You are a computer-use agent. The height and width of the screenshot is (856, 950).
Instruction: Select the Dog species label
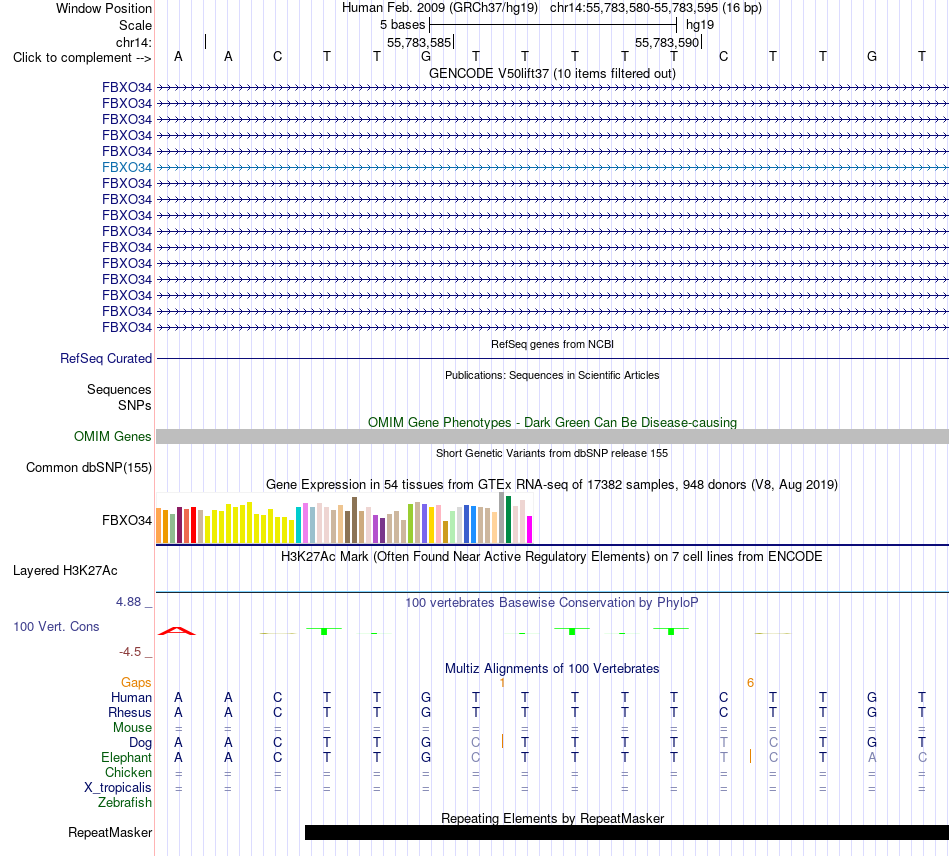[x=140, y=742]
